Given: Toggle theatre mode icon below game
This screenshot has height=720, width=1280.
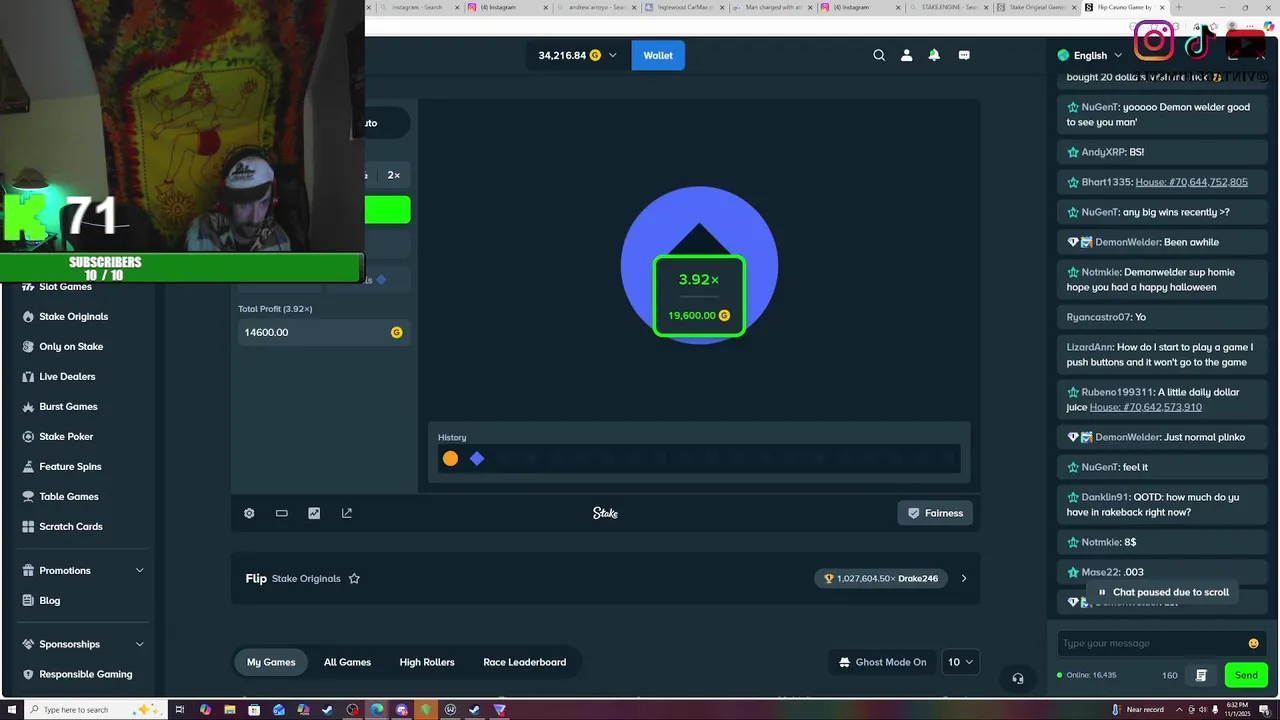Looking at the screenshot, I should pos(282,513).
